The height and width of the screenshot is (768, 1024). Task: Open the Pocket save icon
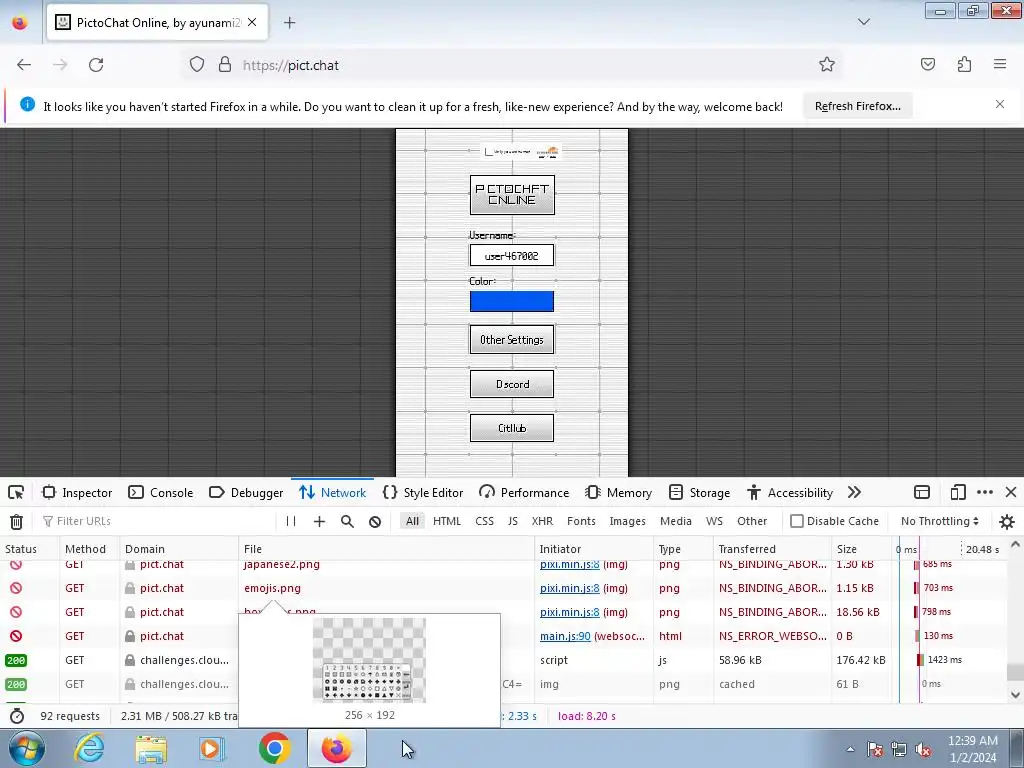(927, 64)
